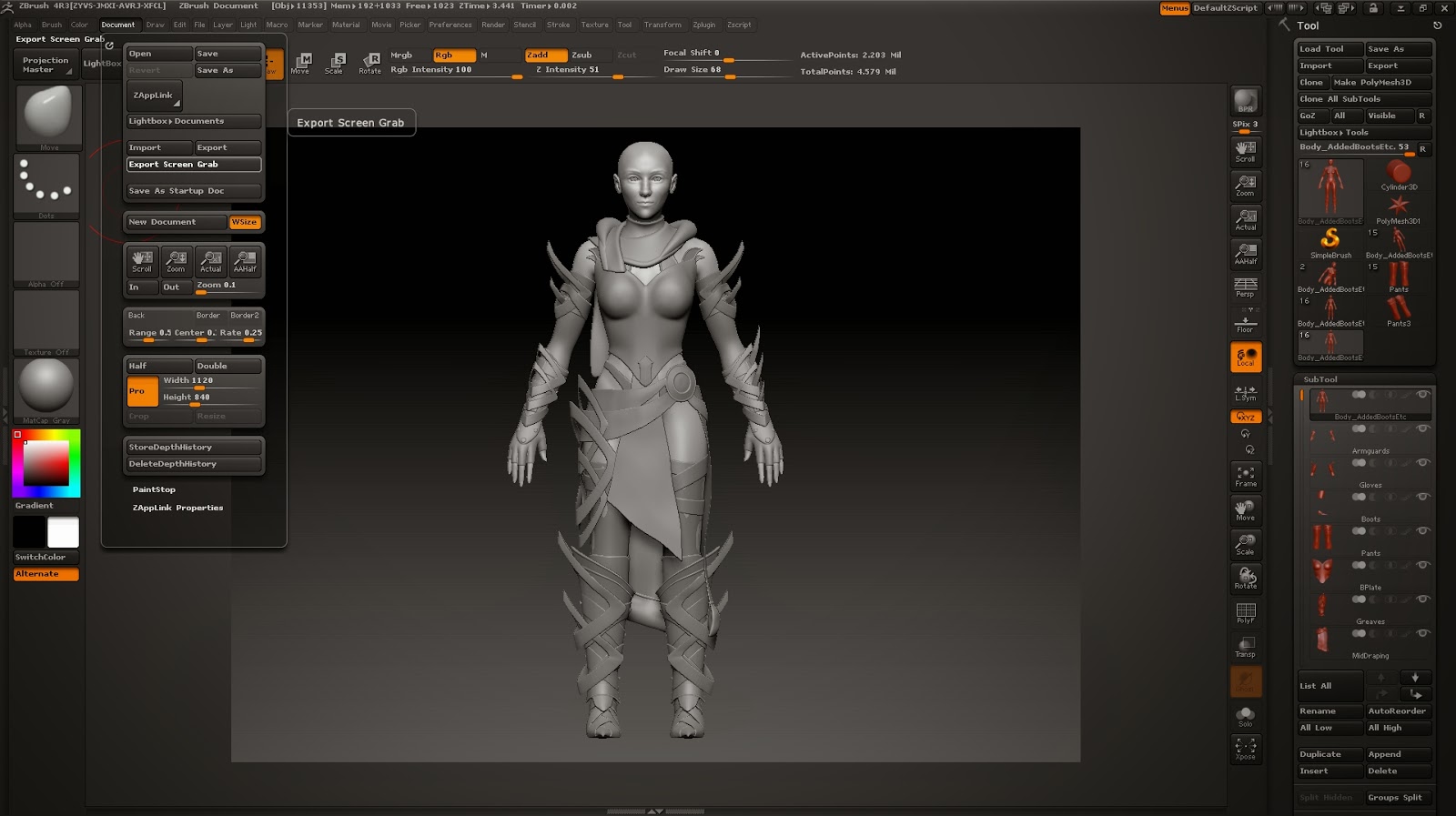The image size is (1456, 816).
Task: Select Rotate mode on the top shelf
Action: (x=369, y=63)
